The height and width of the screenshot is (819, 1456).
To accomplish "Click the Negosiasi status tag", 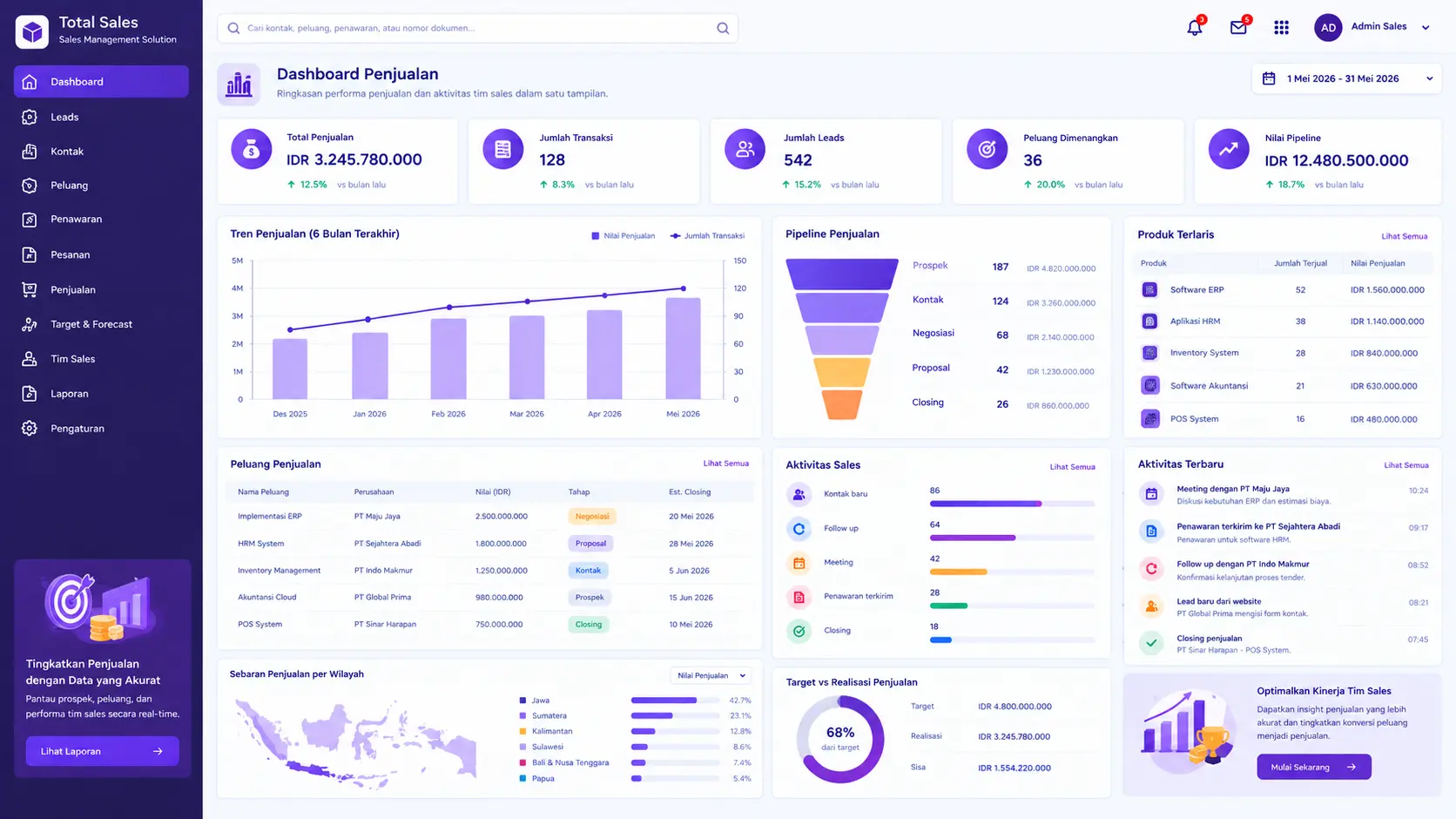I will click(x=592, y=517).
